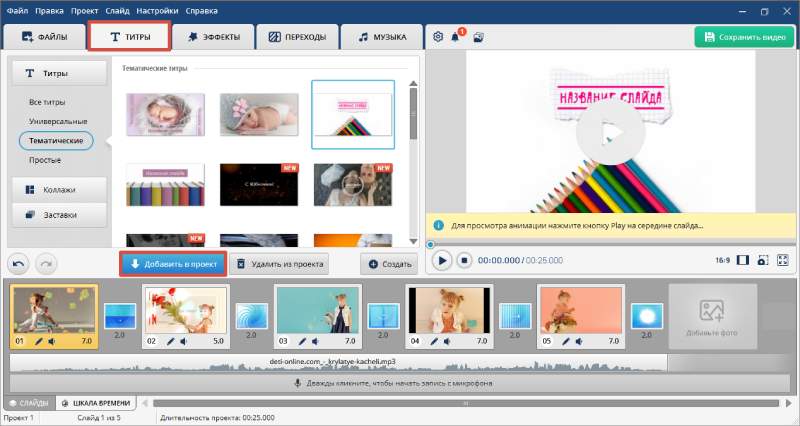
Task: Switch to the Музыка tab
Action: 382,37
